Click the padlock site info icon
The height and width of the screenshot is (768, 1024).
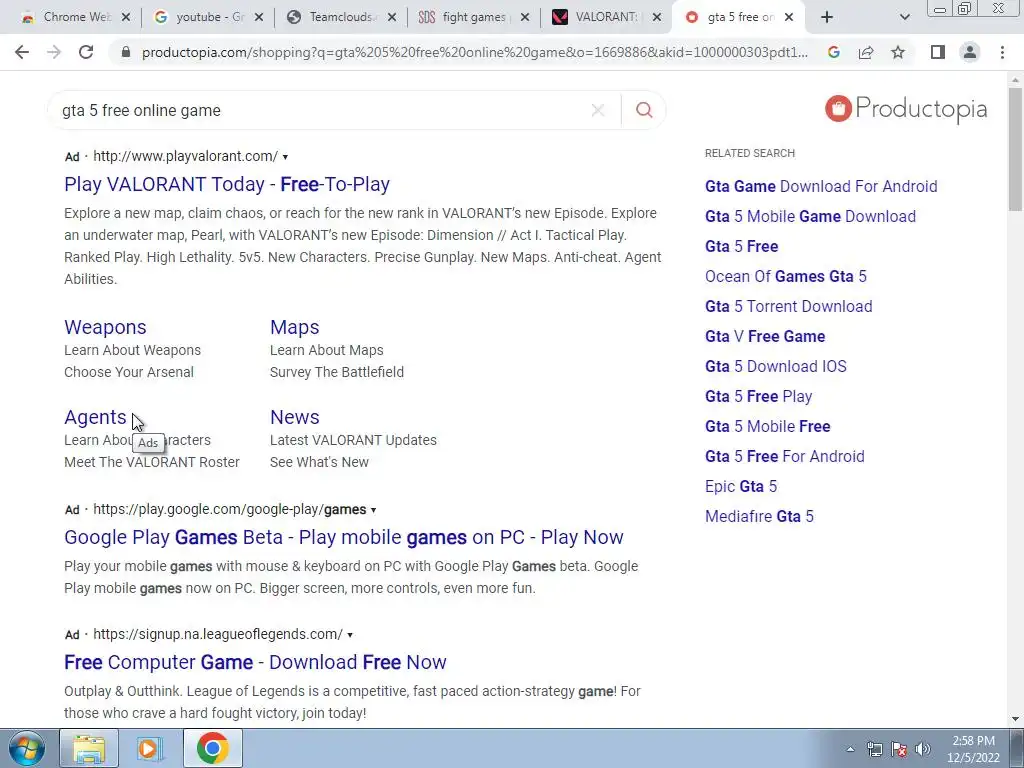coord(126,52)
